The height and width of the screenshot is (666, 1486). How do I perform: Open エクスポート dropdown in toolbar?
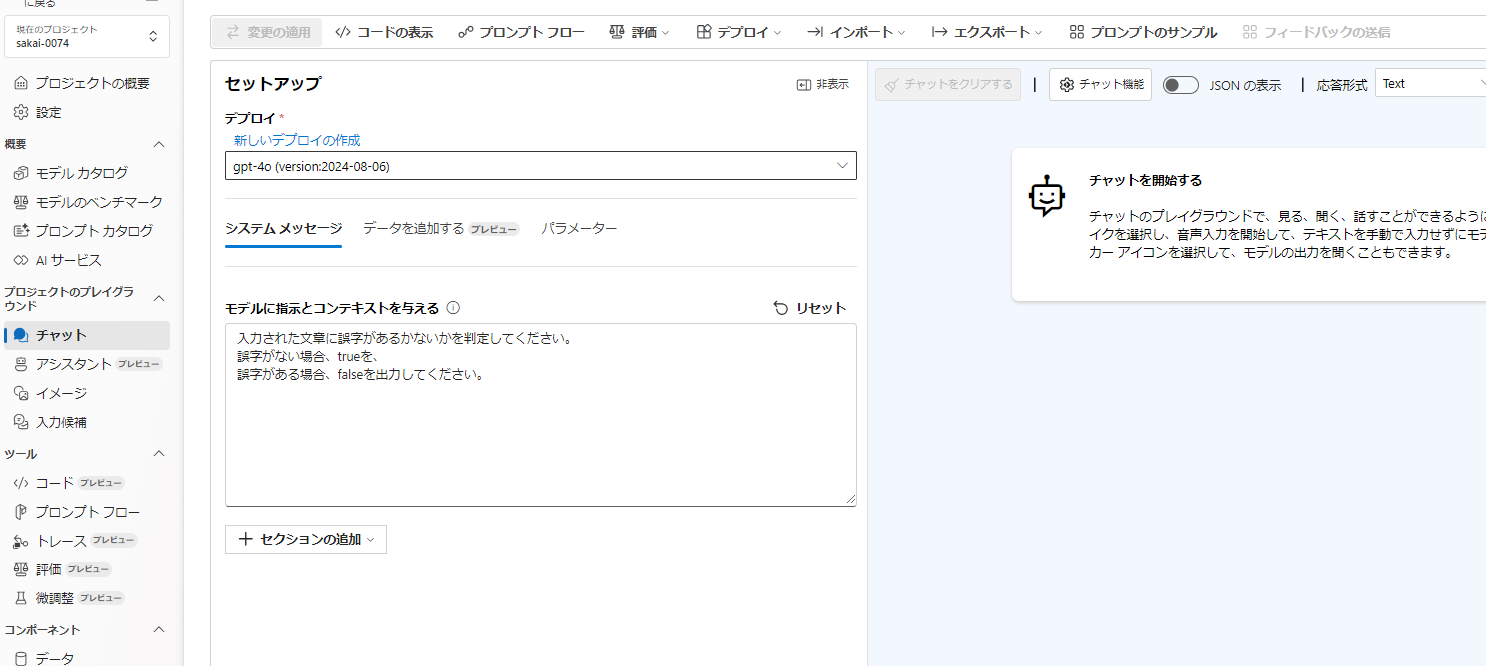(987, 32)
